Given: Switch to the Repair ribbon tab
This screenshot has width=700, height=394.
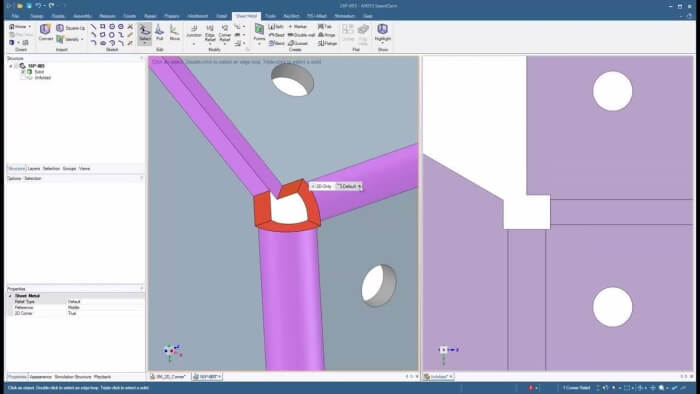Looking at the screenshot, I should (150, 16).
